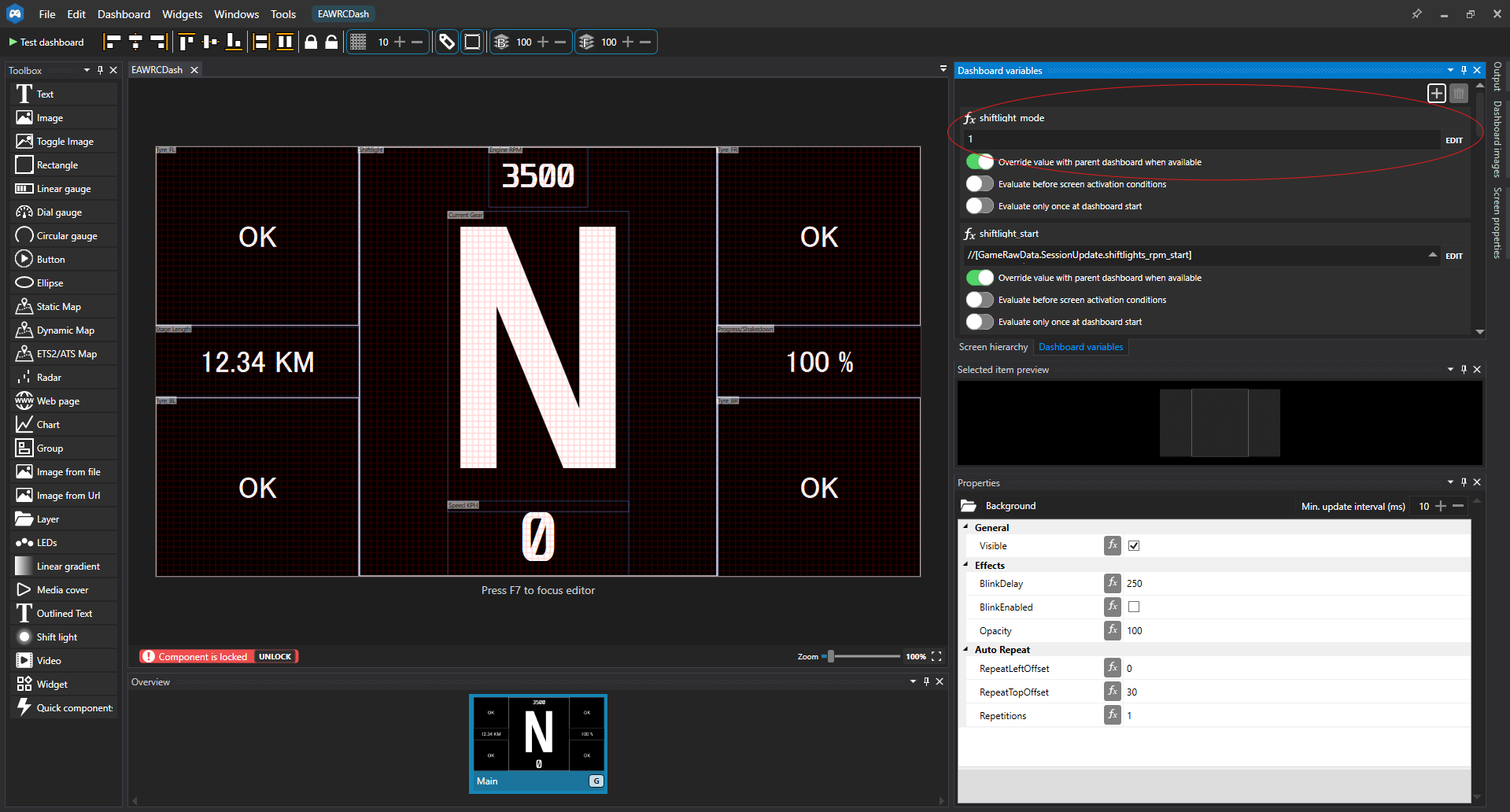Toggle evaluate only once for shiftlight_start

[980, 322]
